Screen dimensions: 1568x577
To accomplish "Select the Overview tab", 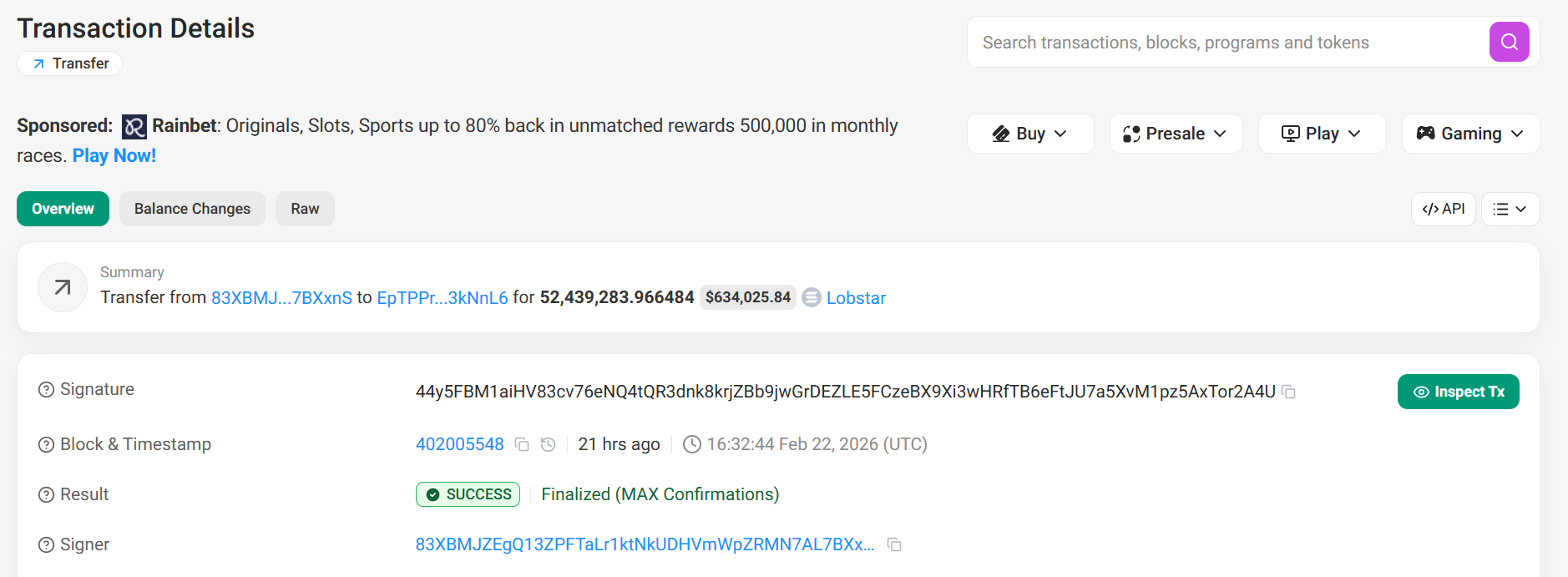I will click(63, 209).
